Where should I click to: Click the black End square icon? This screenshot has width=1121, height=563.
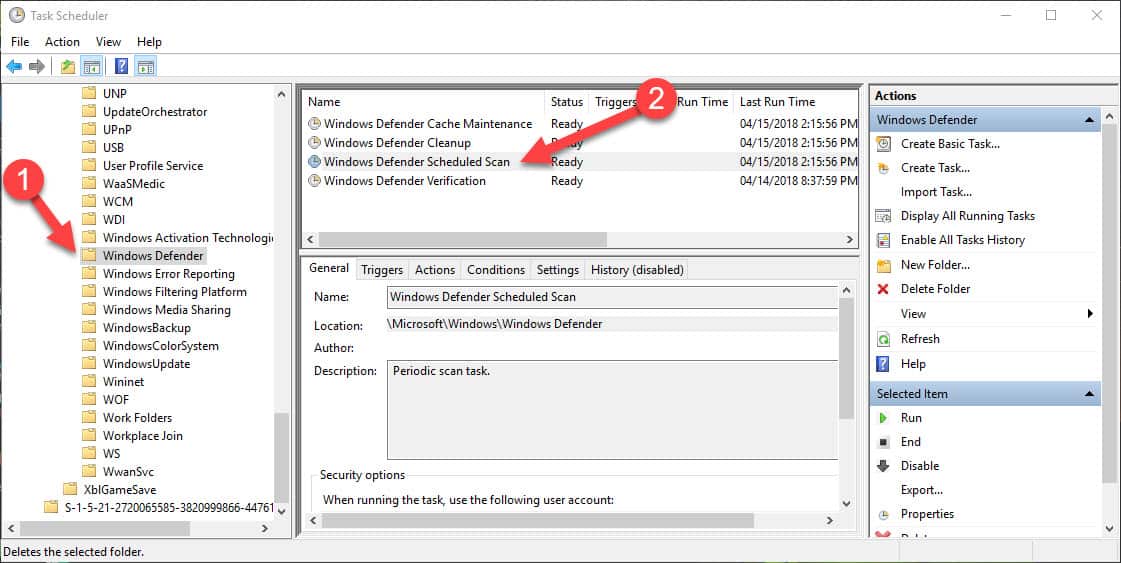point(884,442)
